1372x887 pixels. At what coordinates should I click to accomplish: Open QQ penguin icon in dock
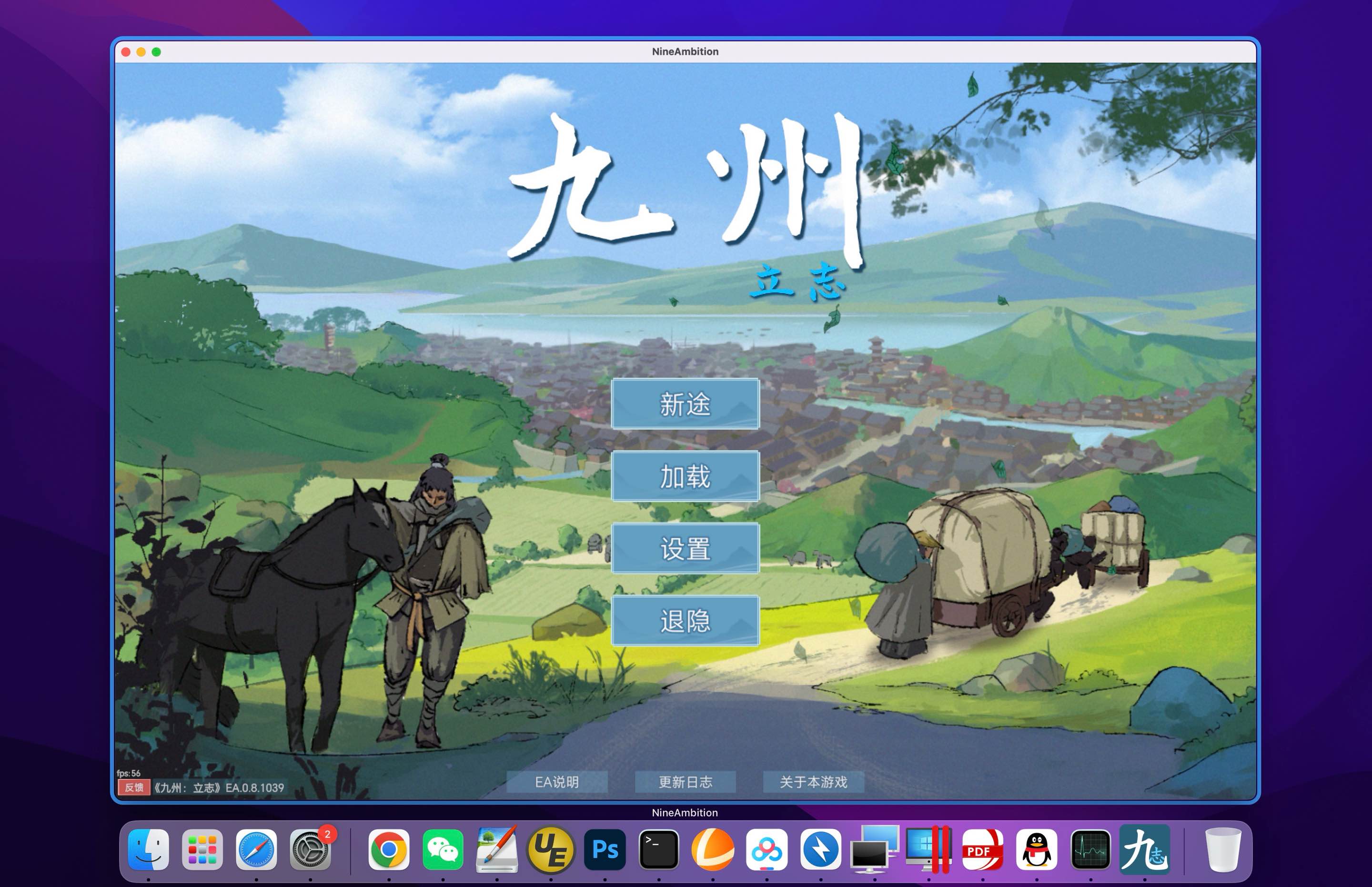coord(1037,849)
